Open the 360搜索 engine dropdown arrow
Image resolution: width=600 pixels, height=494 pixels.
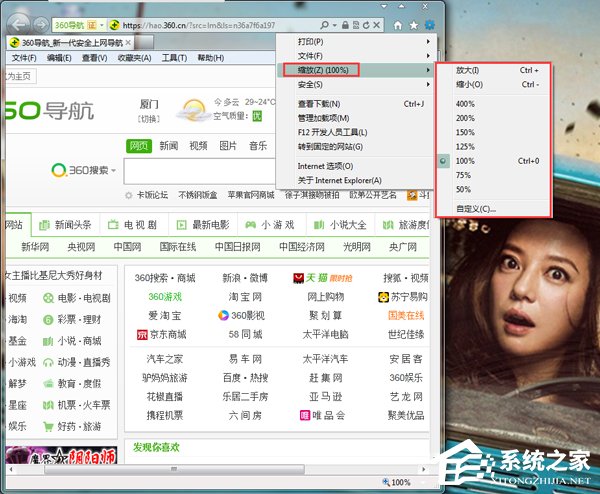point(114,171)
